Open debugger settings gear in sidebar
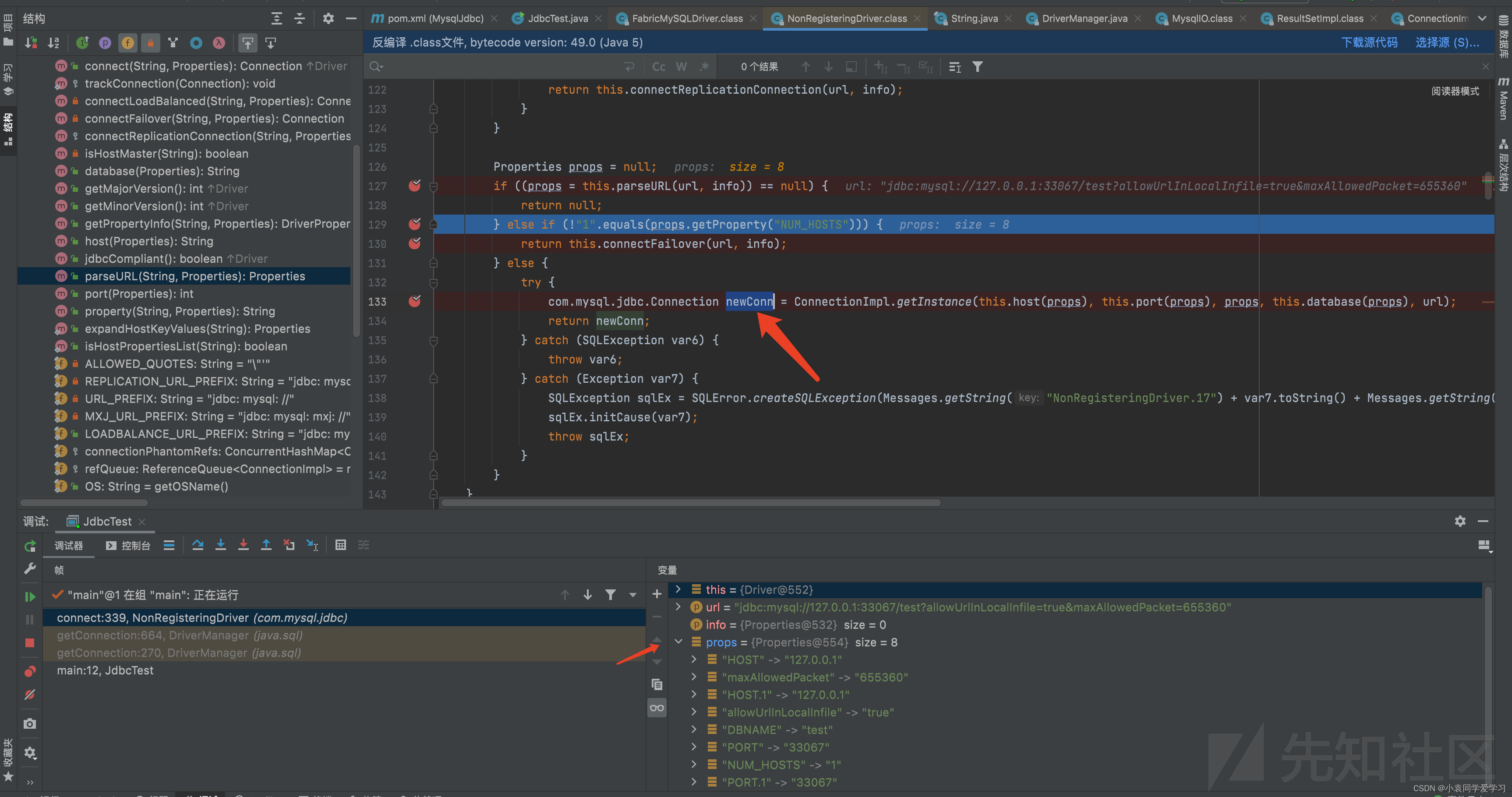Viewport: 1512px width, 797px height. pyautogui.click(x=30, y=752)
